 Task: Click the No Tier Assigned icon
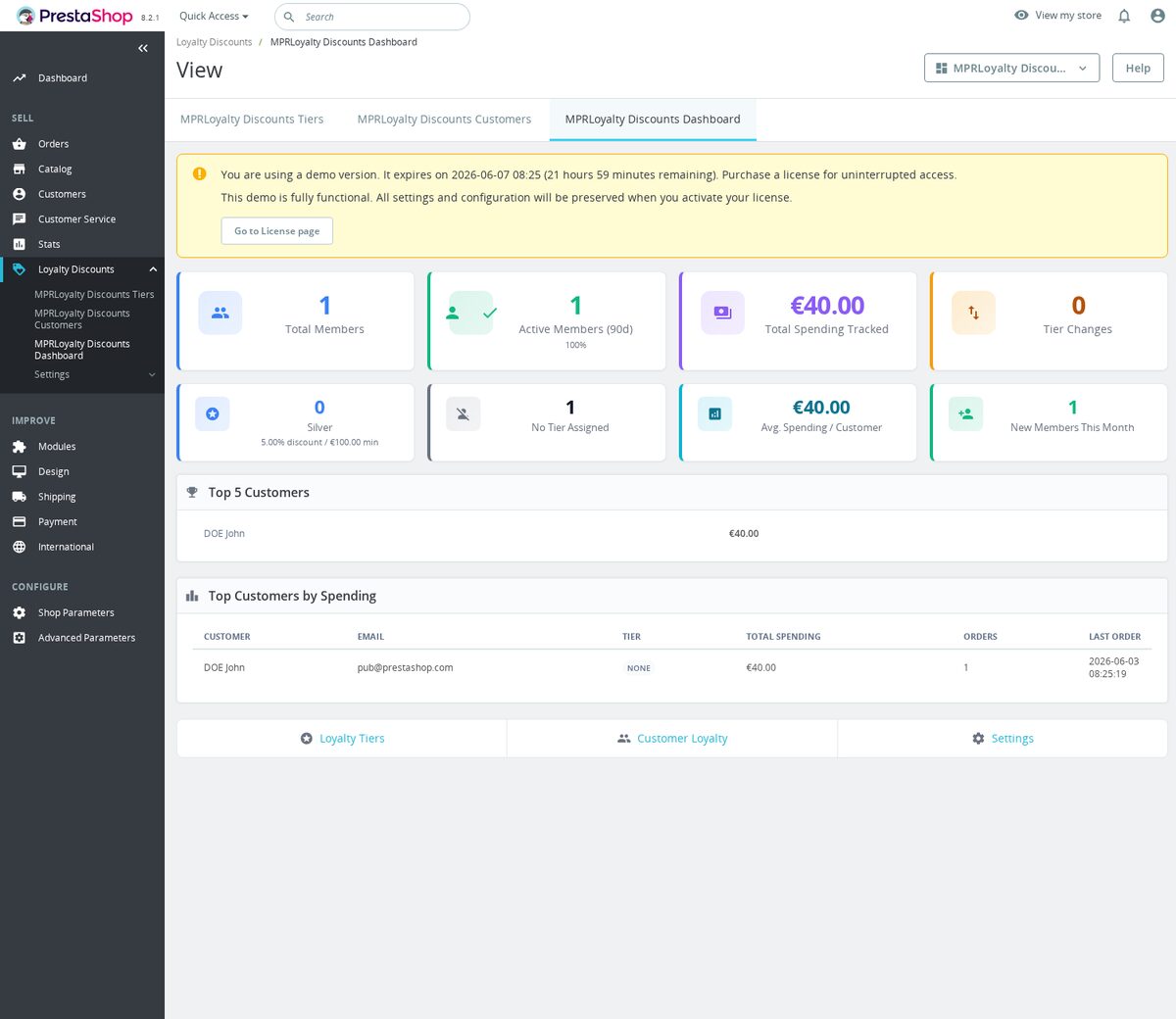[x=464, y=414]
